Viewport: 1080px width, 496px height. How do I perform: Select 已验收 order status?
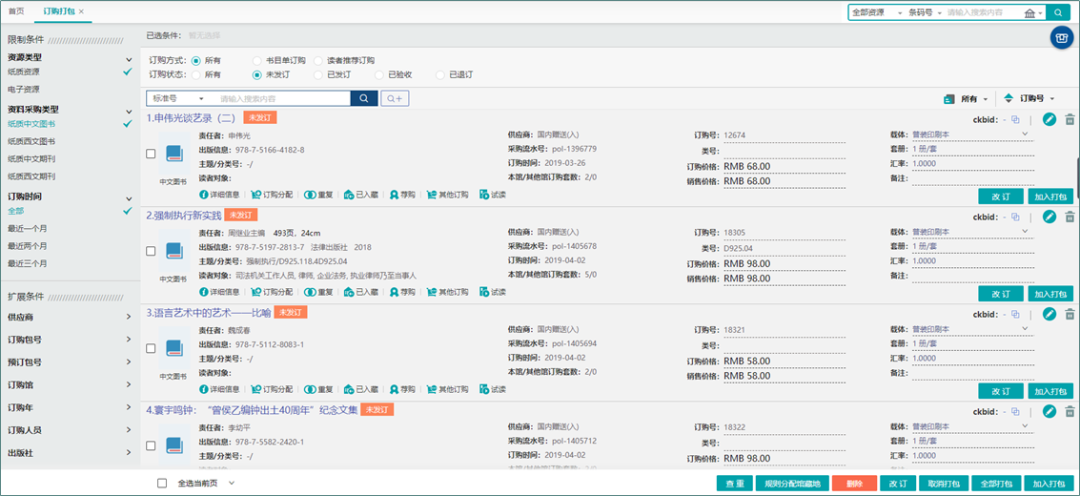point(380,75)
